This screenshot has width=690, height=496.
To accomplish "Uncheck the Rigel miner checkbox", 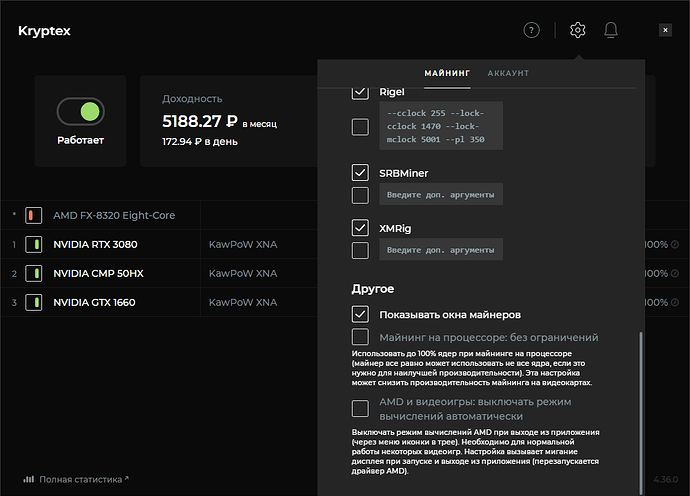I will pyautogui.click(x=360, y=92).
